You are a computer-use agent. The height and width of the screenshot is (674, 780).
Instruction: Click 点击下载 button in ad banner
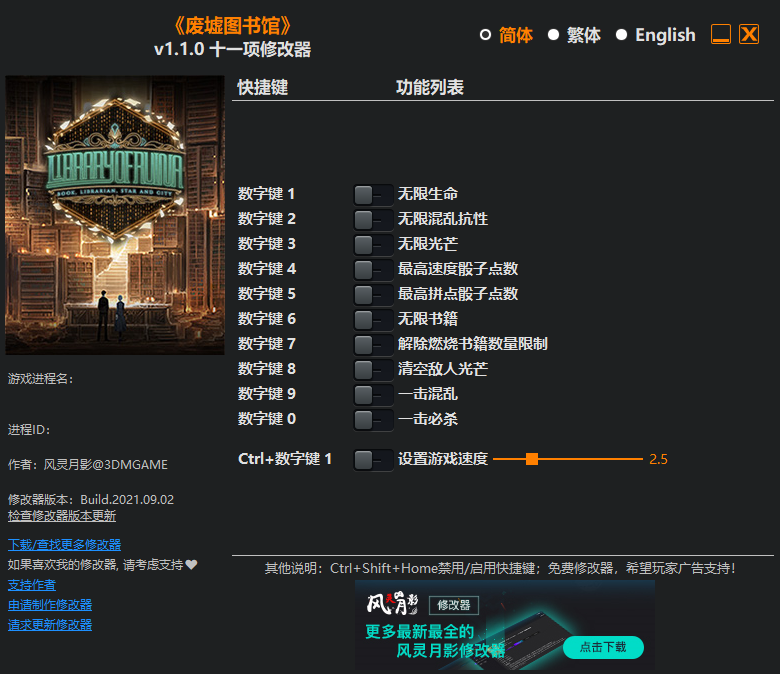603,647
